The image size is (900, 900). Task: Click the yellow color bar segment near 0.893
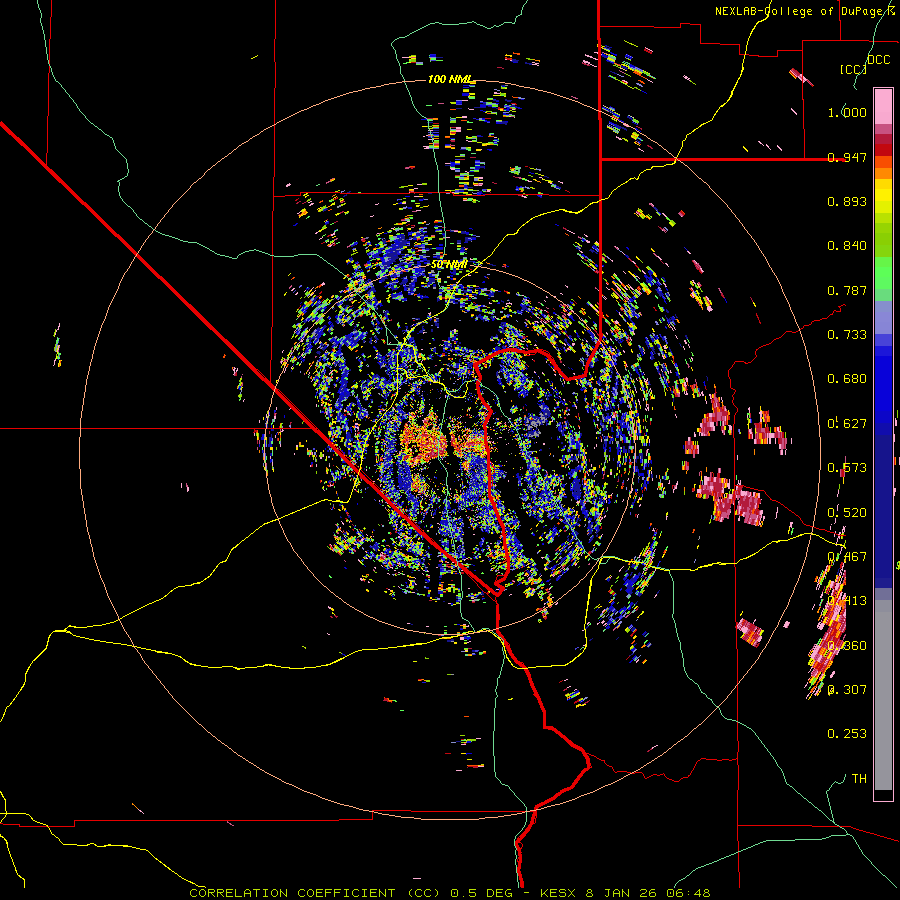[x=883, y=196]
